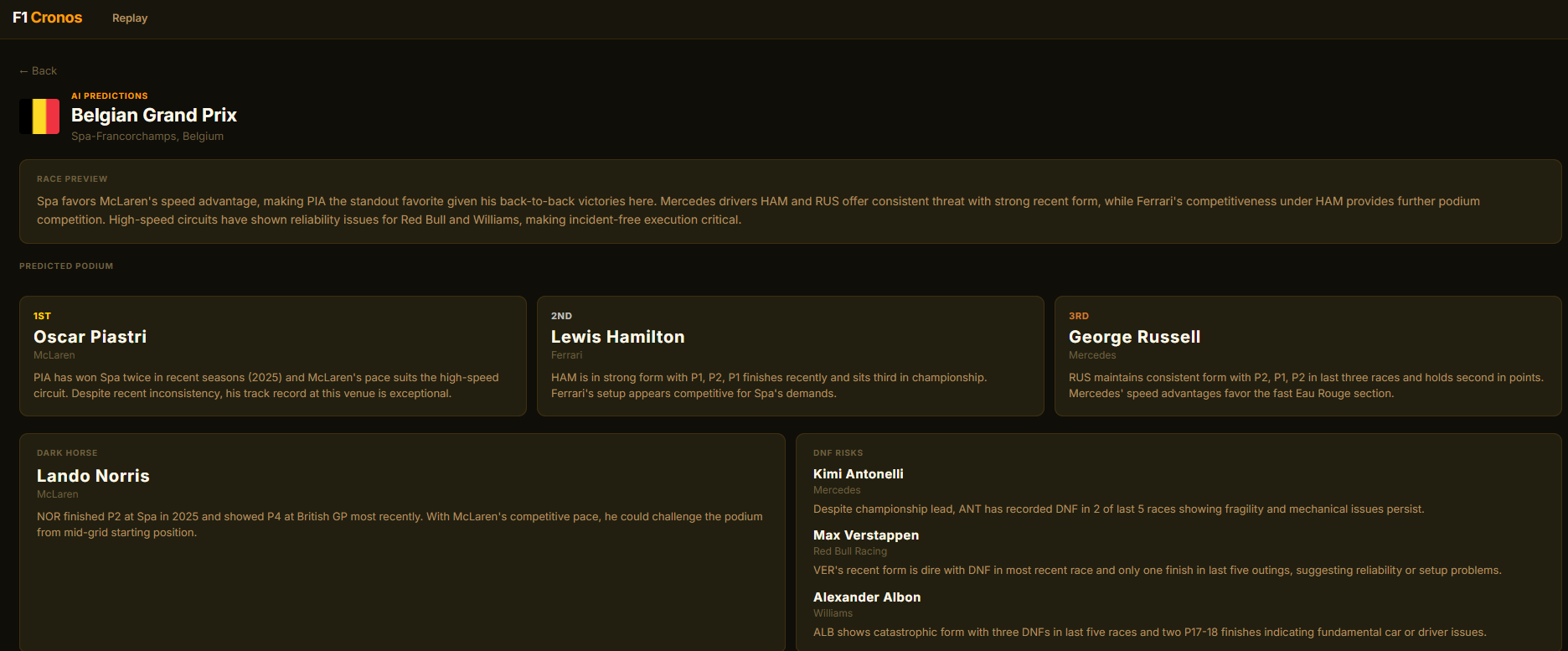1568x651 pixels.
Task: Click the AI Predictions label
Action: [x=110, y=96]
